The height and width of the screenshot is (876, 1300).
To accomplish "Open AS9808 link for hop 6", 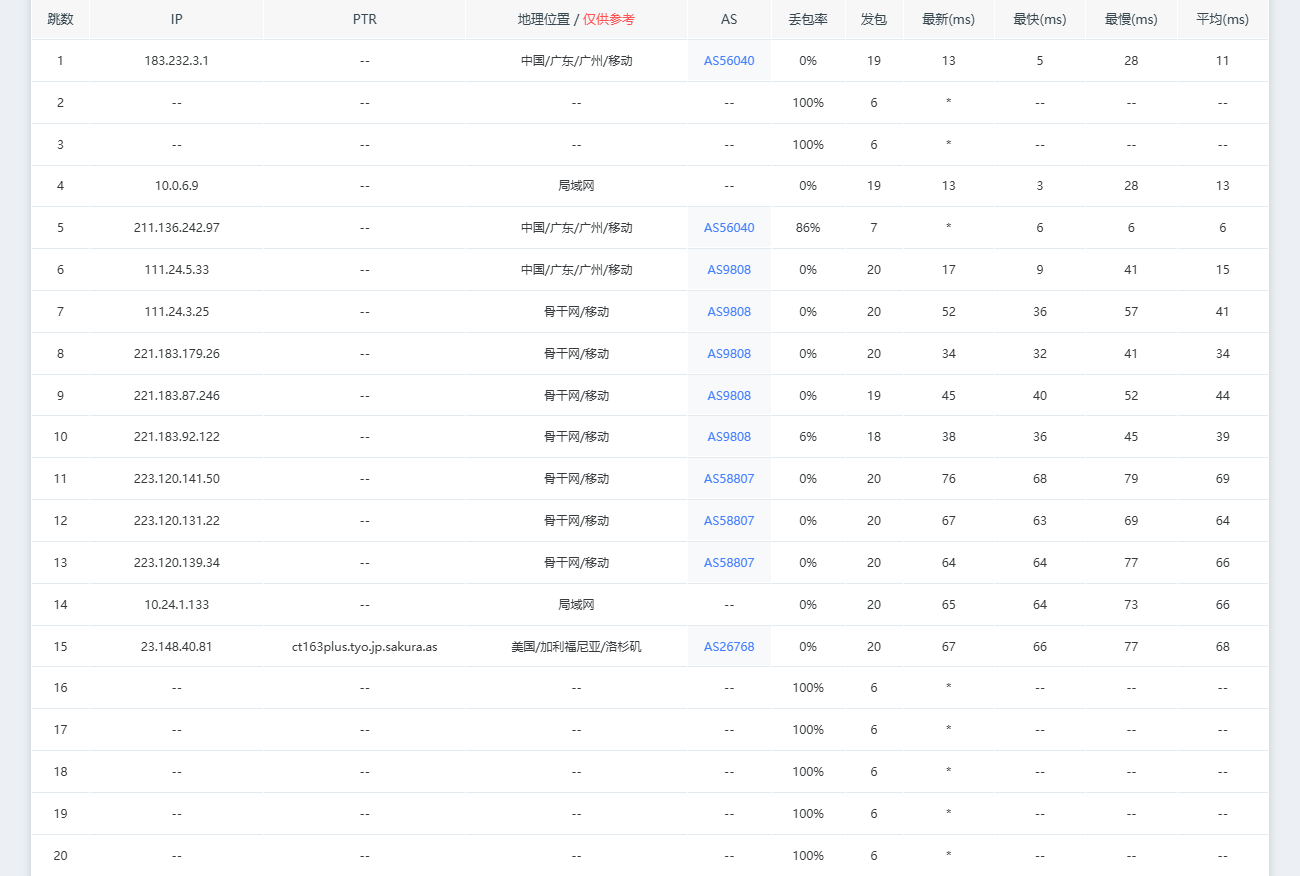I will pyautogui.click(x=729, y=270).
